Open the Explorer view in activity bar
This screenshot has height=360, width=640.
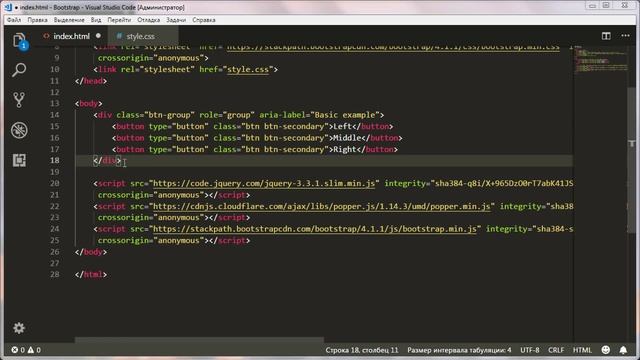[19, 41]
